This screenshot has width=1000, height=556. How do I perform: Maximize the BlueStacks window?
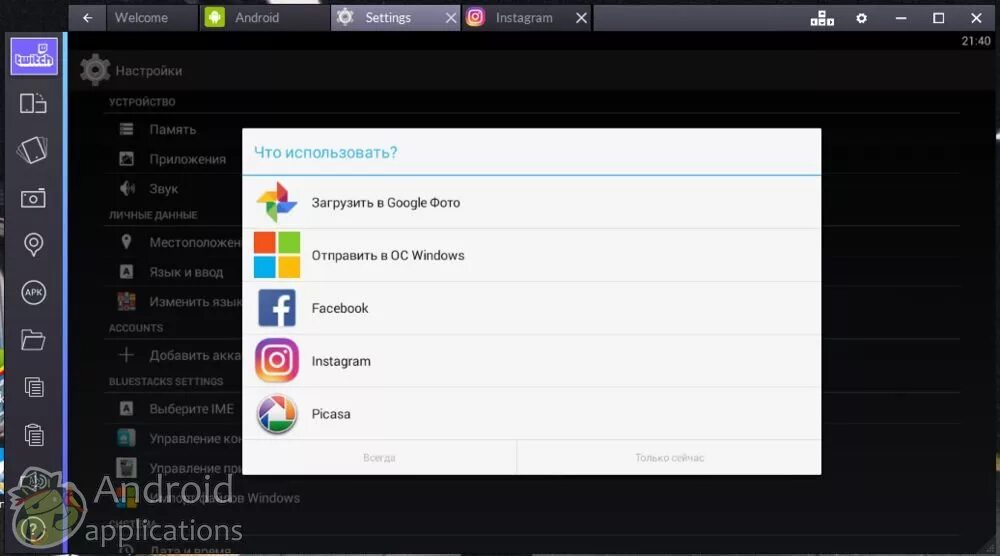tap(938, 18)
